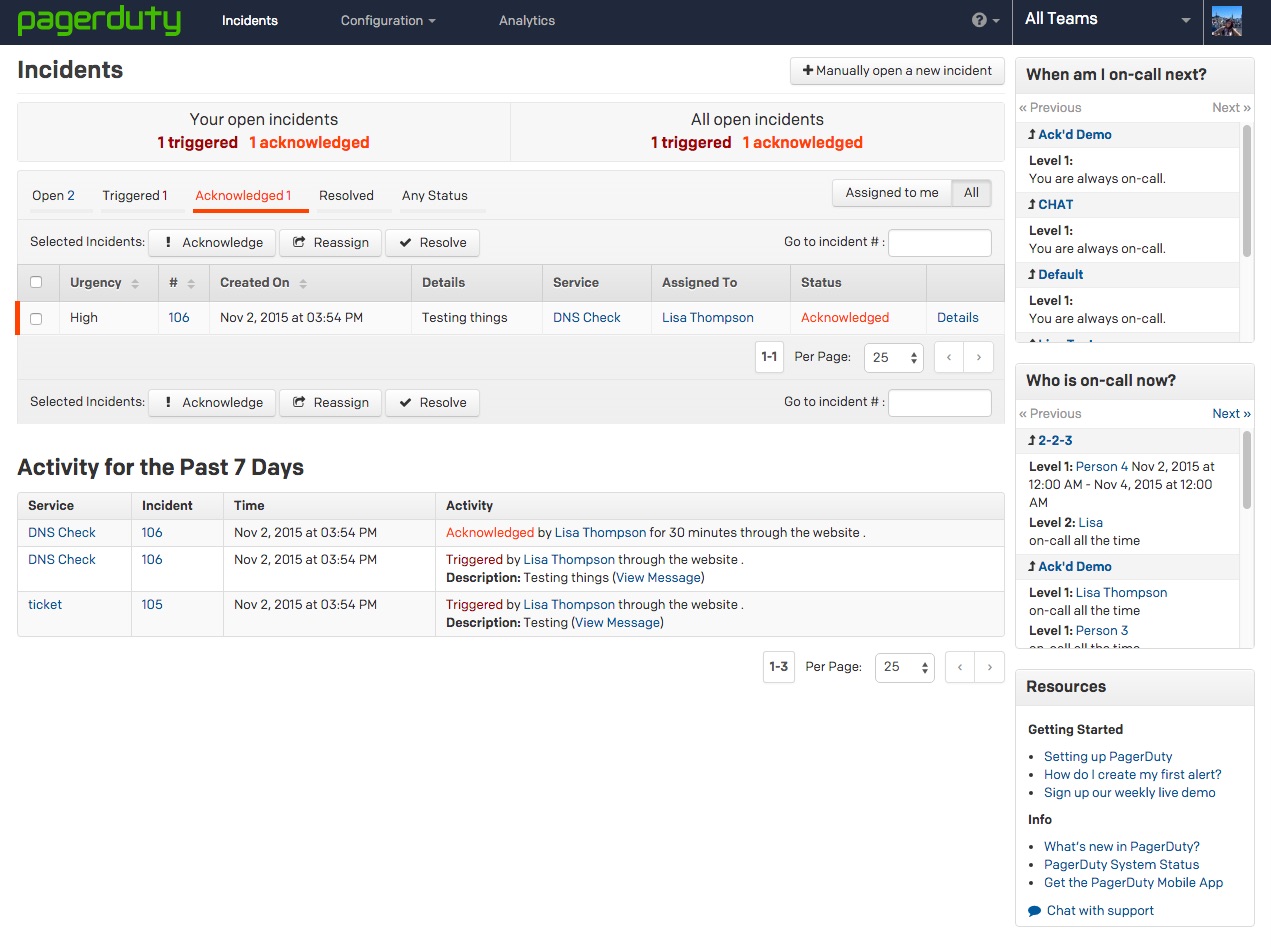
Task: Click bottom Go to incident # field
Action: (940, 403)
